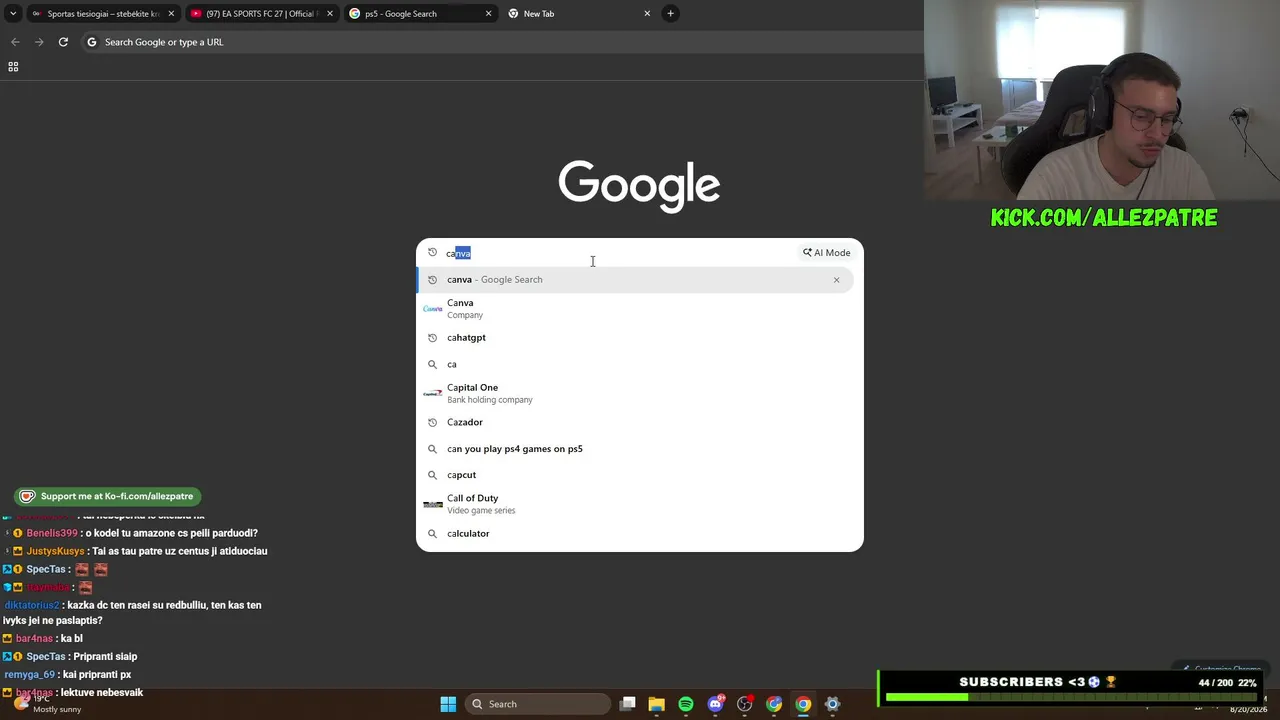Click the Capital One logo icon
The width and height of the screenshot is (1280, 720).
433,394
